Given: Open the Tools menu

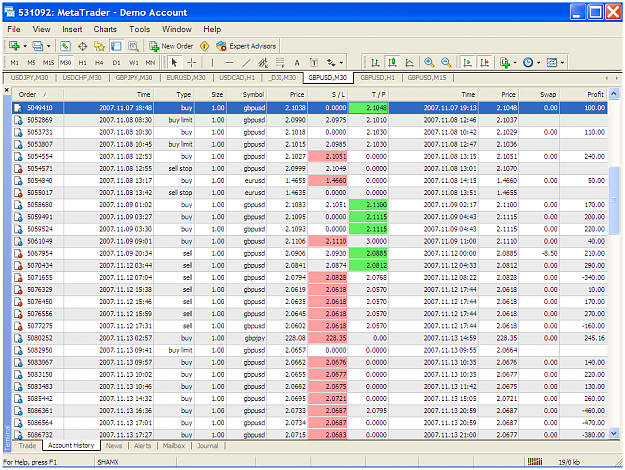Looking at the screenshot, I should [140, 29].
